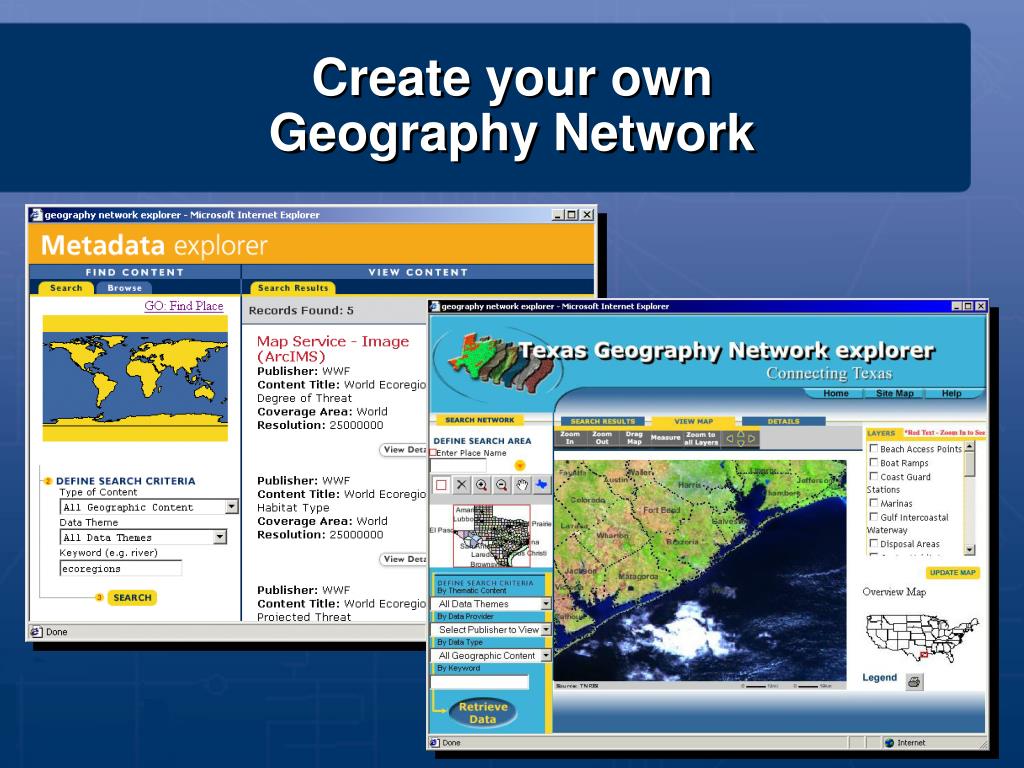Select the magnifier zoom-out tool under Define Search Area
This screenshot has height=768, width=1024.
(x=502, y=485)
